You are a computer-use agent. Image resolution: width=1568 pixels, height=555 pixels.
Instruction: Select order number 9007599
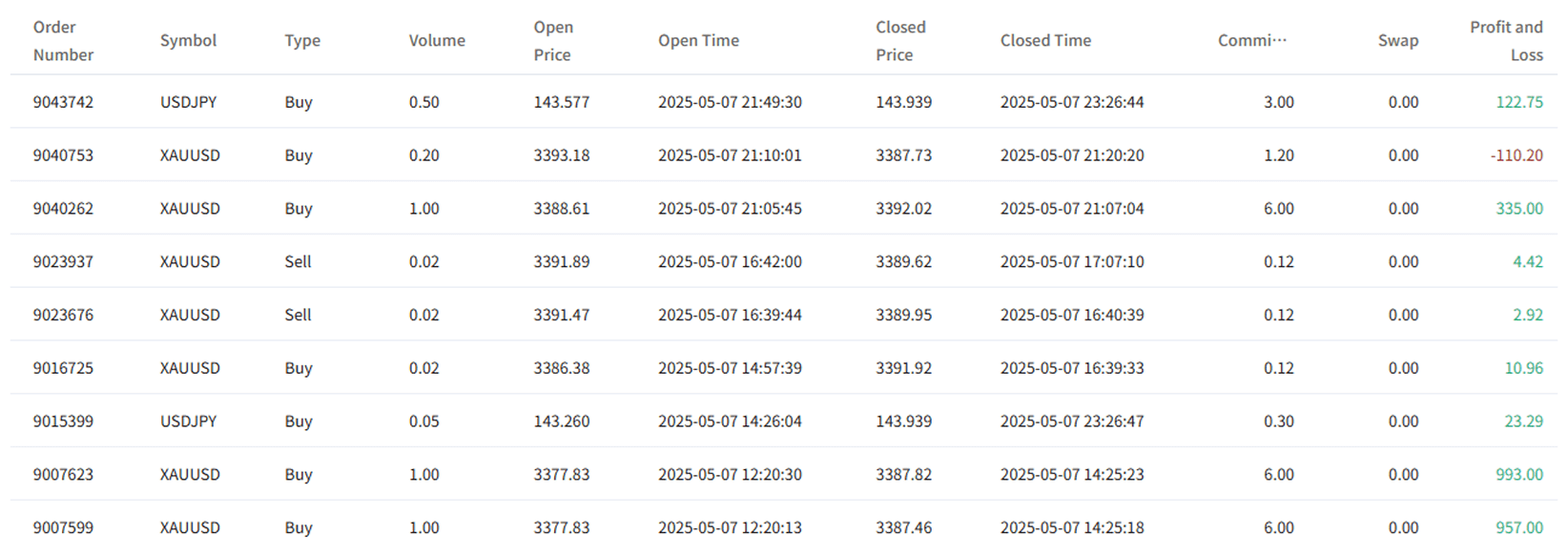point(63,527)
